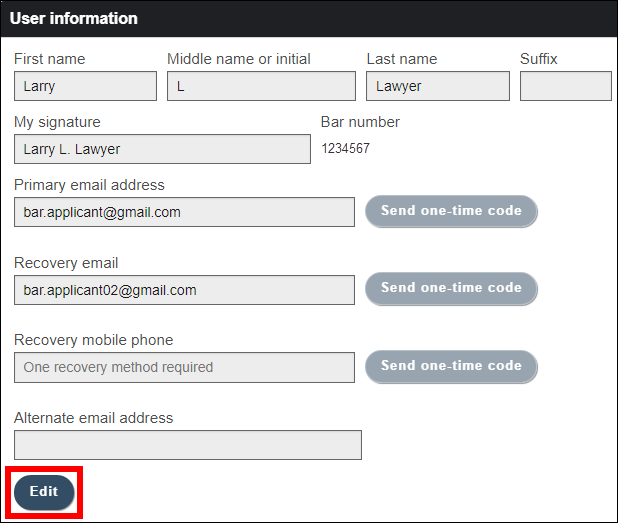Click the Recovery email input field
The image size is (618, 523).
coord(184,290)
